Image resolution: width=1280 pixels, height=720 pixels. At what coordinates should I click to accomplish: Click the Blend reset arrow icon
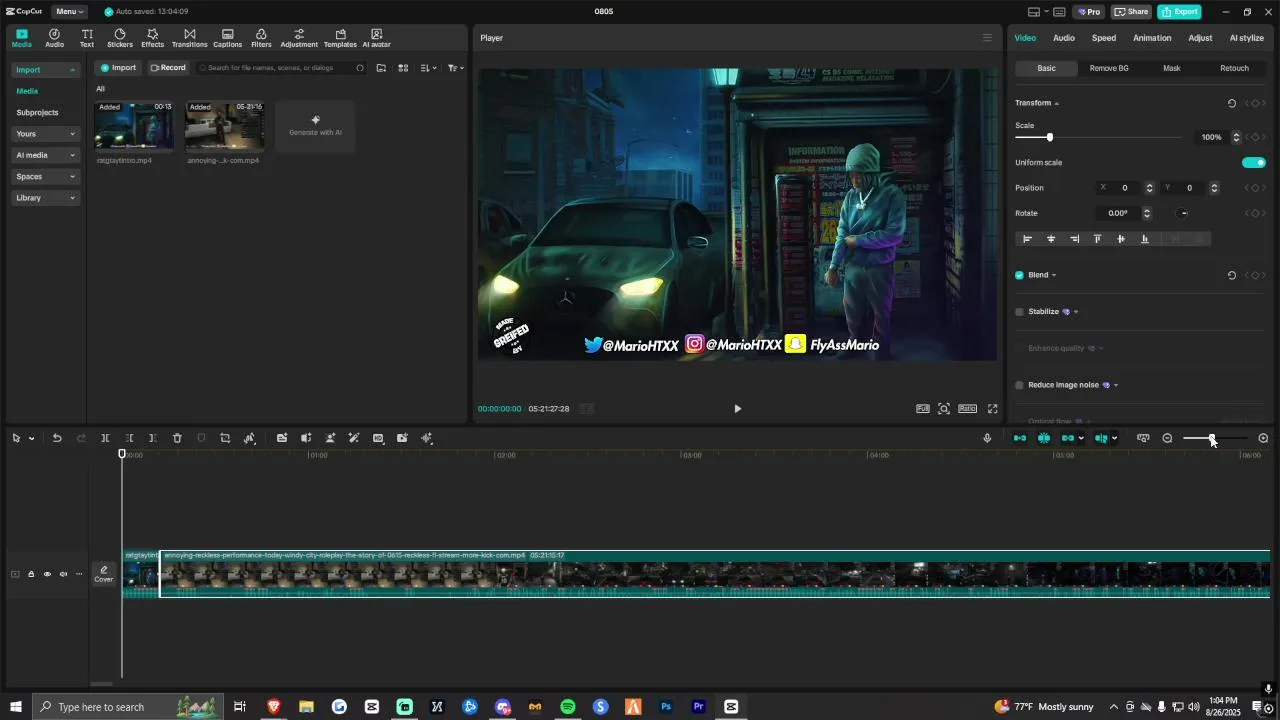tap(1232, 275)
